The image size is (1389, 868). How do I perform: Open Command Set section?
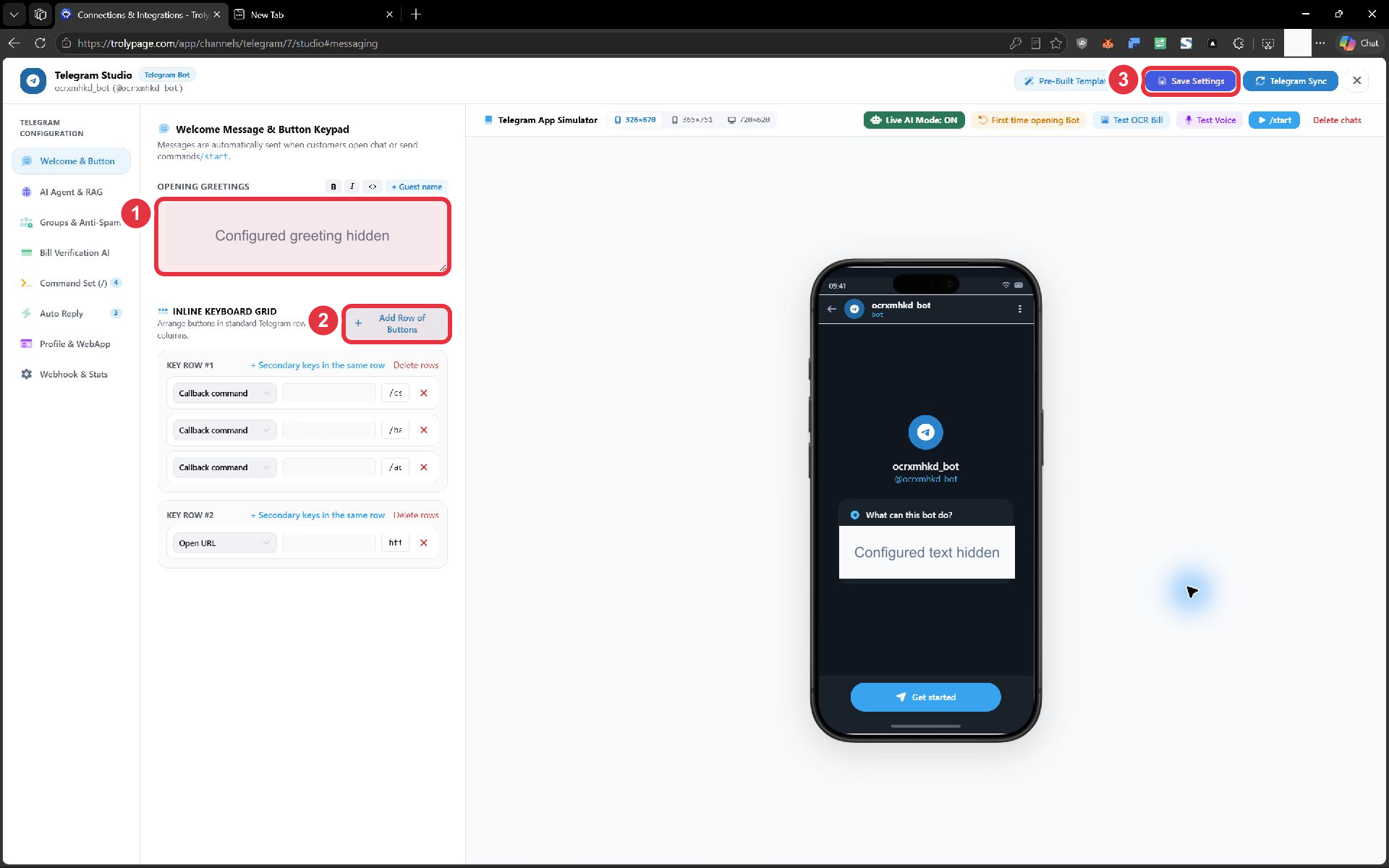71,283
